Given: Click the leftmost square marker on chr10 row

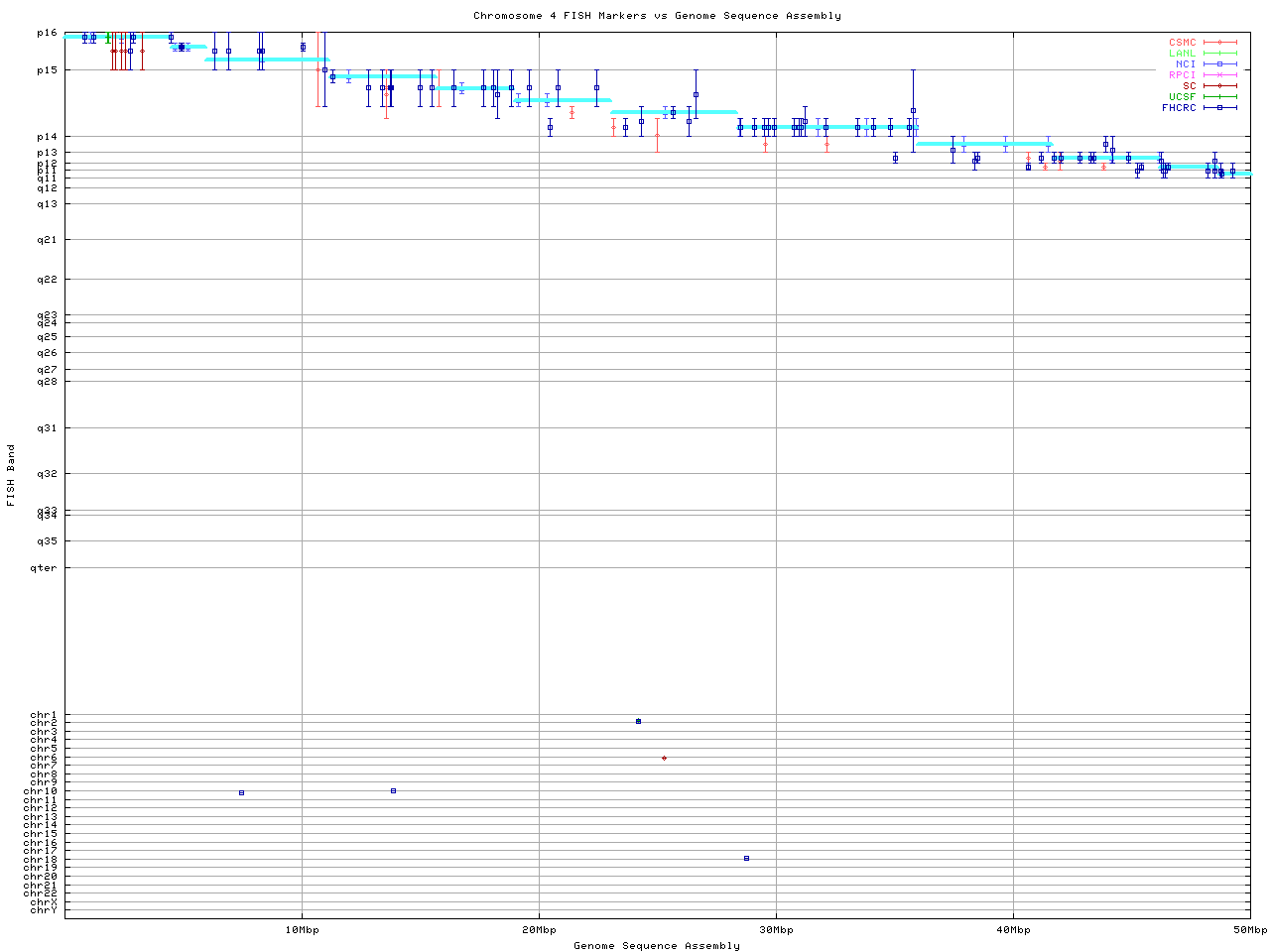Looking at the screenshot, I should (x=241, y=792).
